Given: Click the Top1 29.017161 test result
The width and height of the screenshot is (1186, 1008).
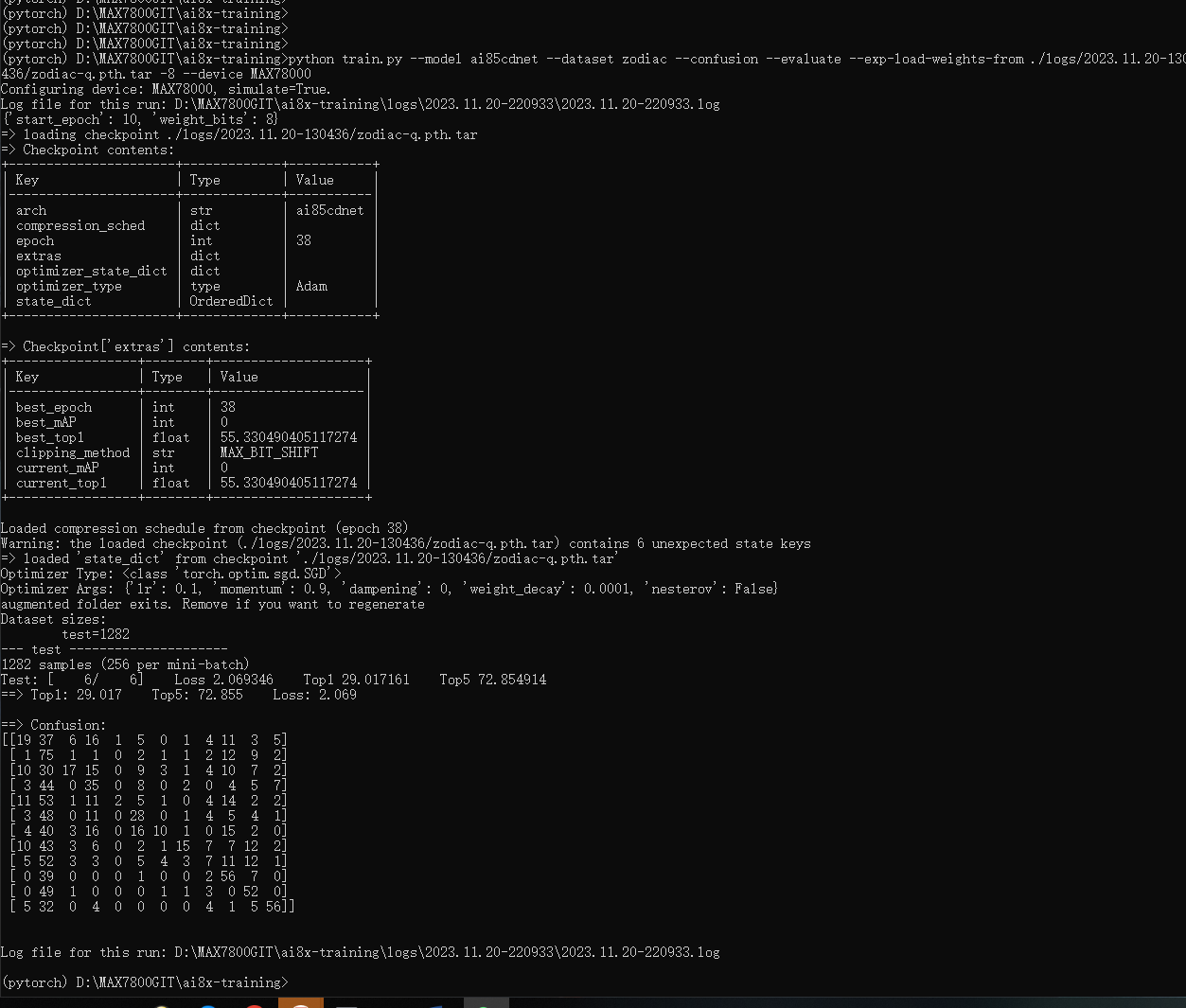Looking at the screenshot, I should coord(356,680).
